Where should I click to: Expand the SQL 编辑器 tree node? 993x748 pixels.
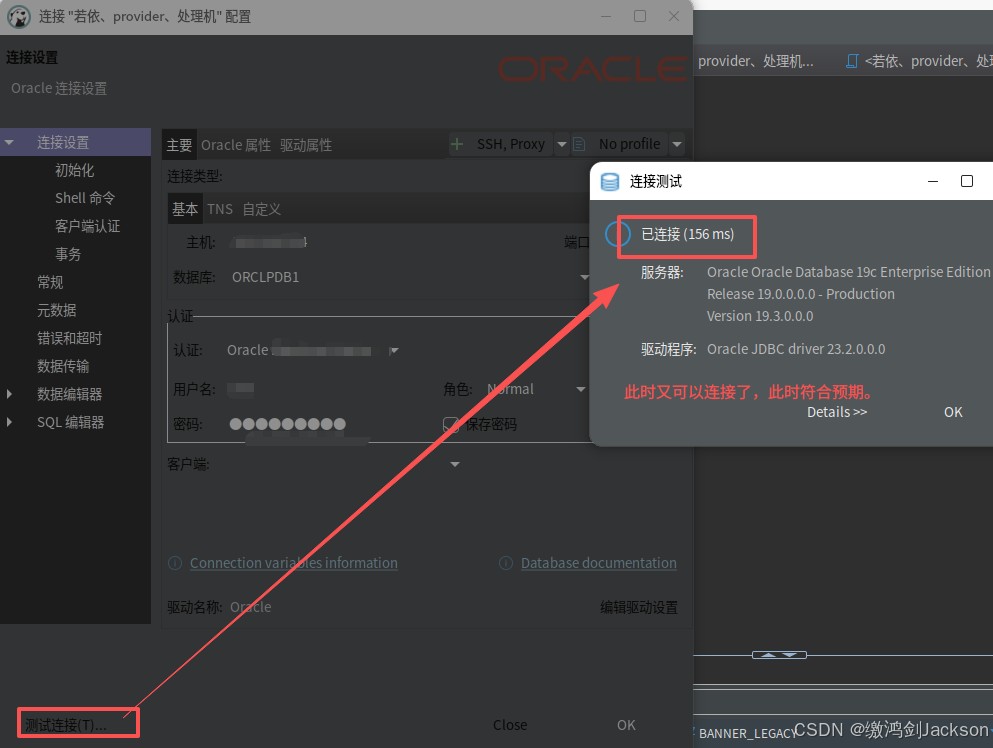(x=9, y=422)
